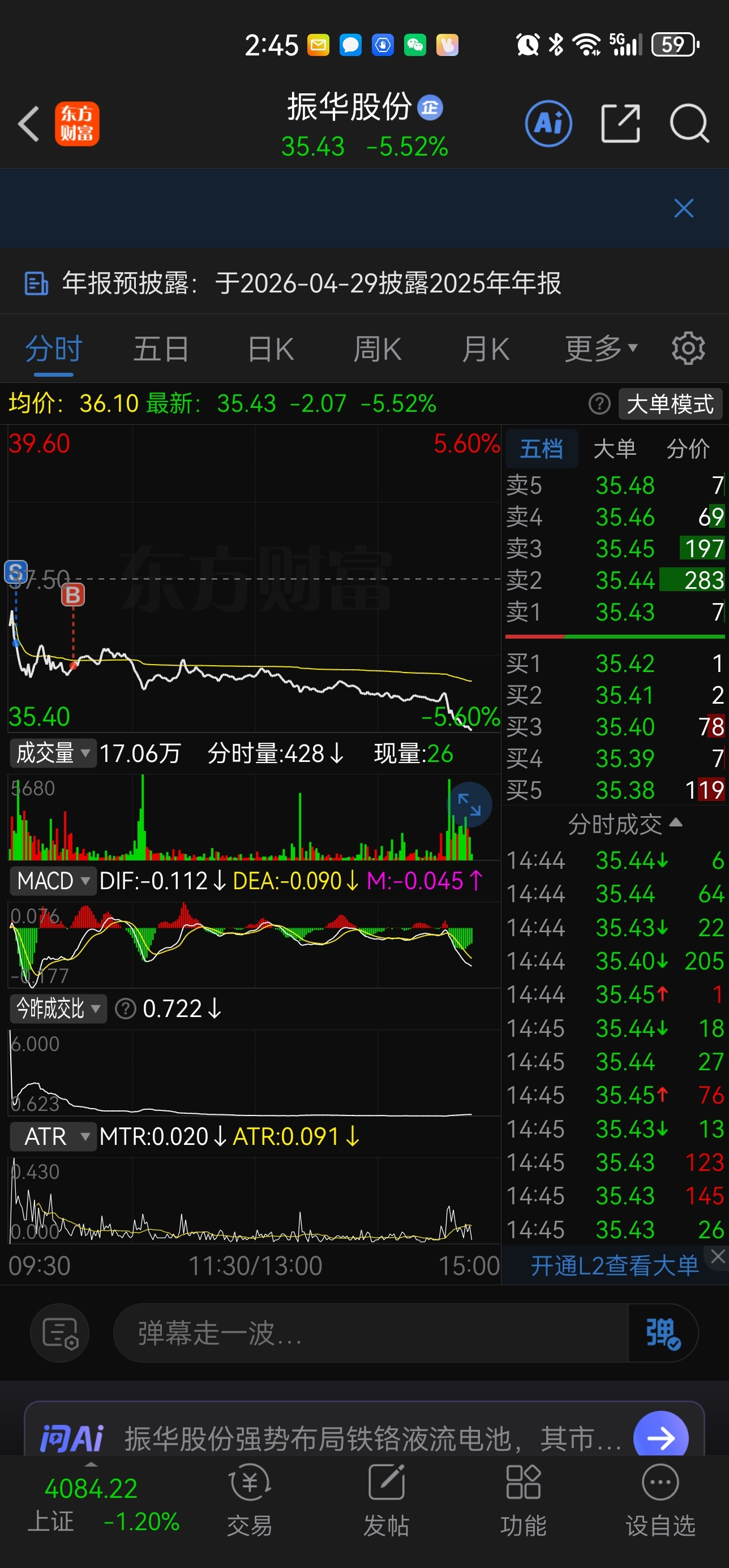Tap the 14:45 35.45 76 trade row
Screen dimensions: 729x1568
pyautogui.click(x=615, y=1095)
